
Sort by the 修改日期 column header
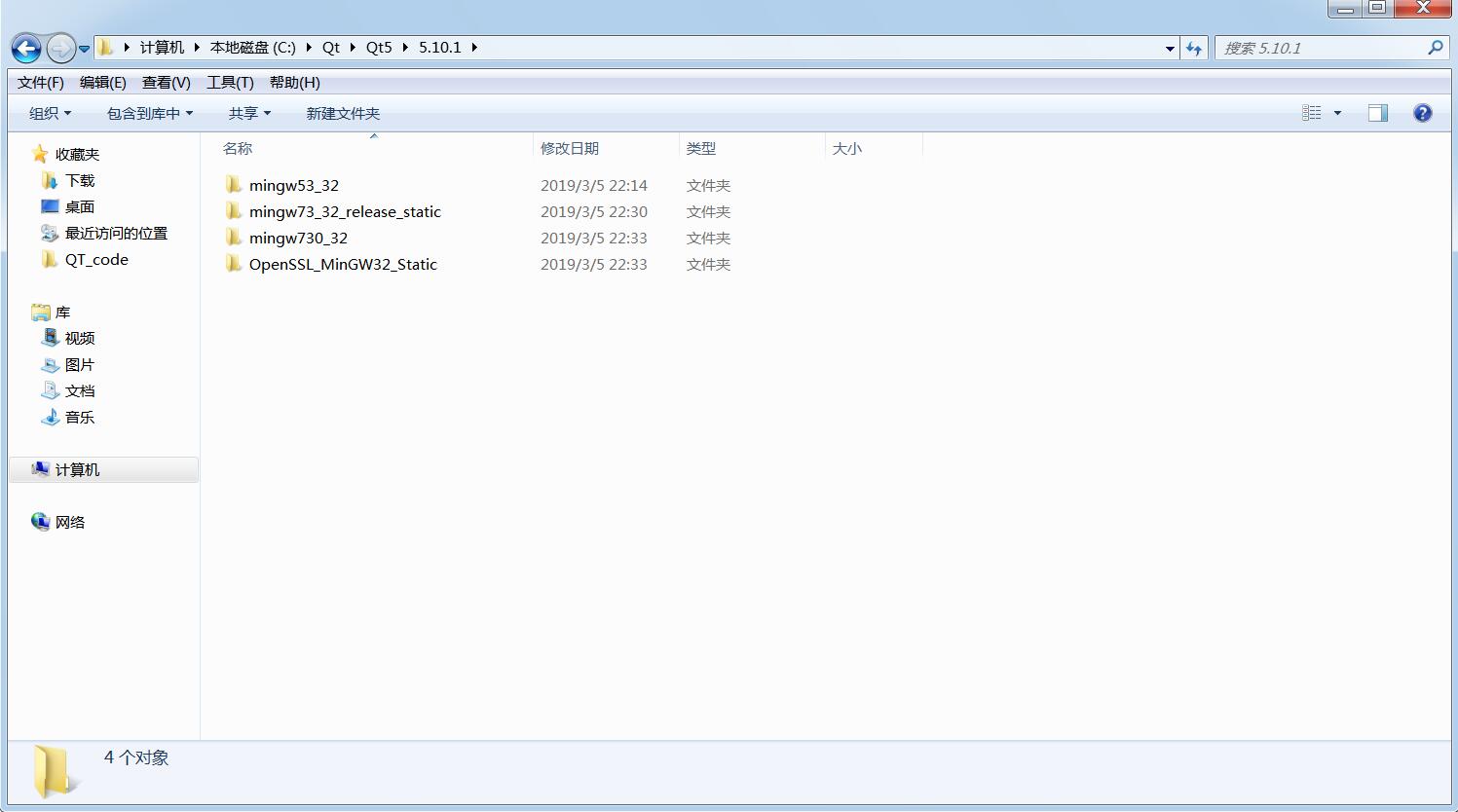tap(606, 148)
